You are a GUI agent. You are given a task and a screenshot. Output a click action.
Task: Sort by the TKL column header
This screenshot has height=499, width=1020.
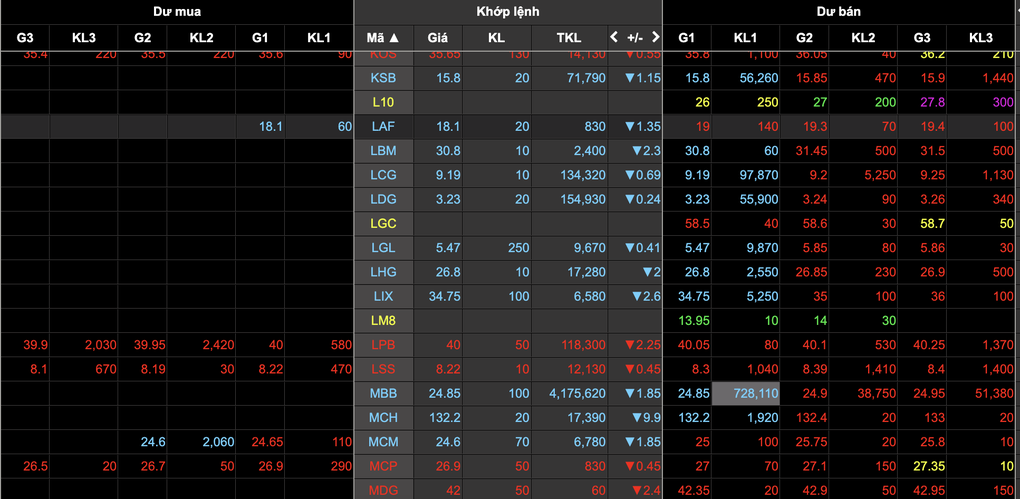(569, 38)
